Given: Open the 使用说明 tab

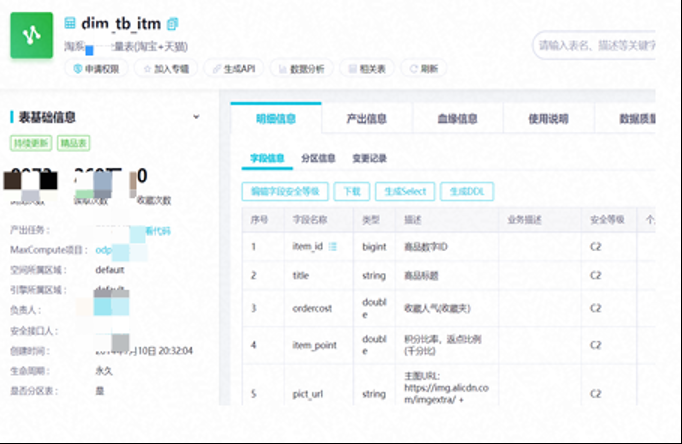Looking at the screenshot, I should click(x=548, y=118).
